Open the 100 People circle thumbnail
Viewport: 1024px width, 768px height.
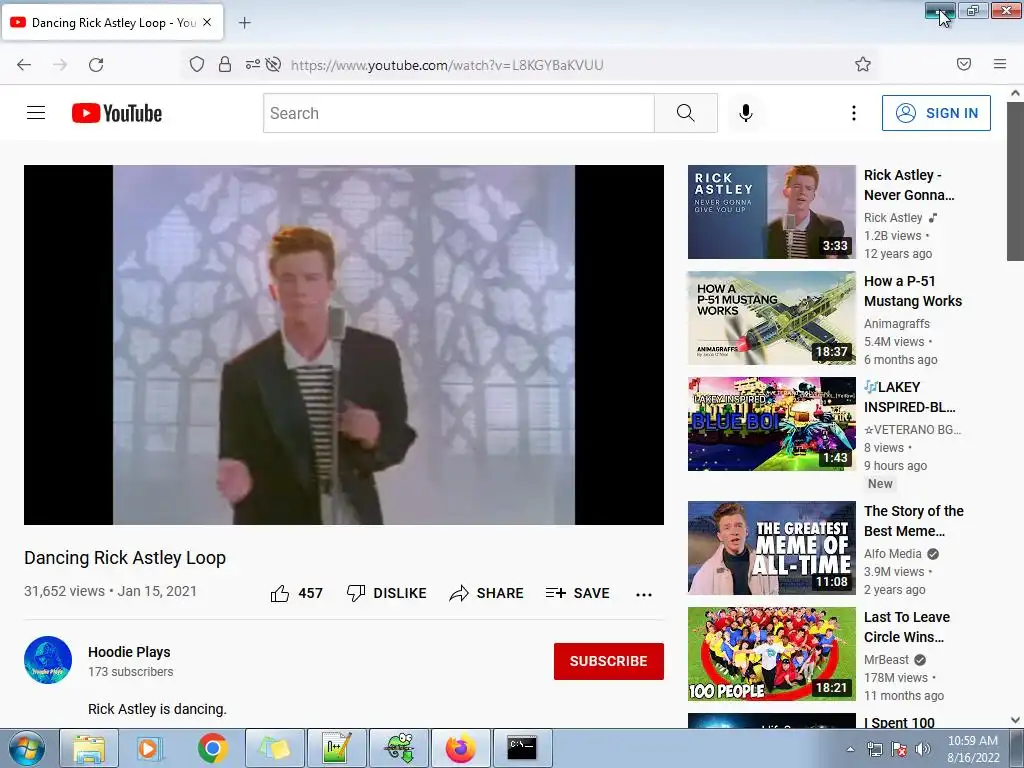click(771, 654)
